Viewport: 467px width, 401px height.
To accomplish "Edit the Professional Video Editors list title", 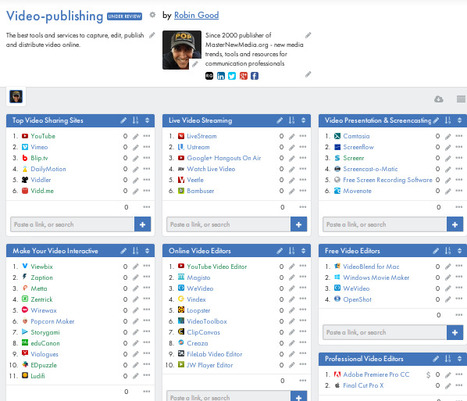I will 436,359.
